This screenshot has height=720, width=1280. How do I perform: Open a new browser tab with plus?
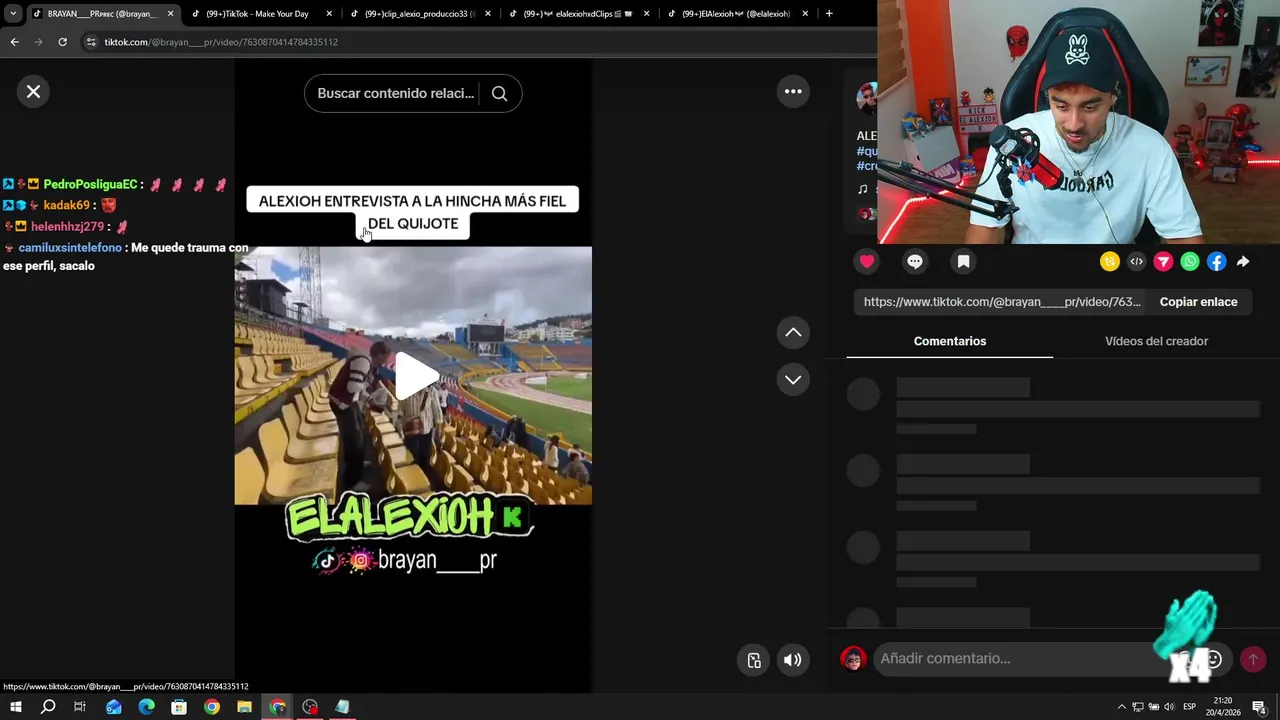click(829, 14)
